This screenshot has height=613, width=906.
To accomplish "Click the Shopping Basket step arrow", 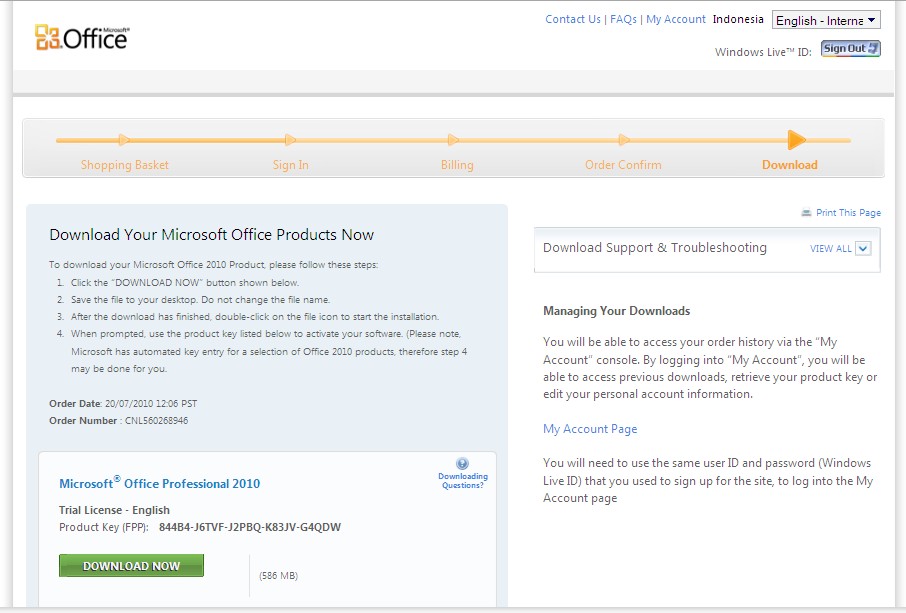I will coord(124,140).
